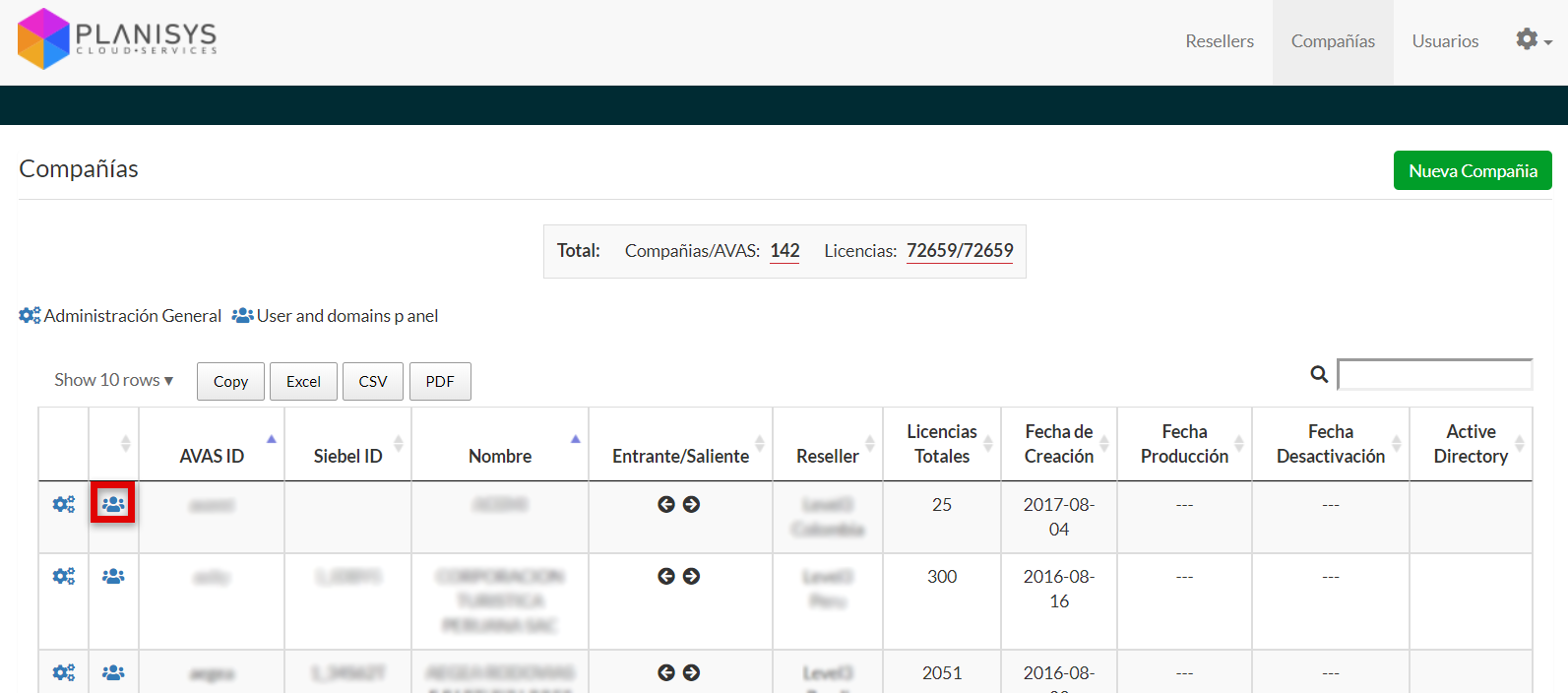This screenshot has width=1568, height=693.
Task: Sort by Licencias Totales column
Action: click(x=942, y=444)
